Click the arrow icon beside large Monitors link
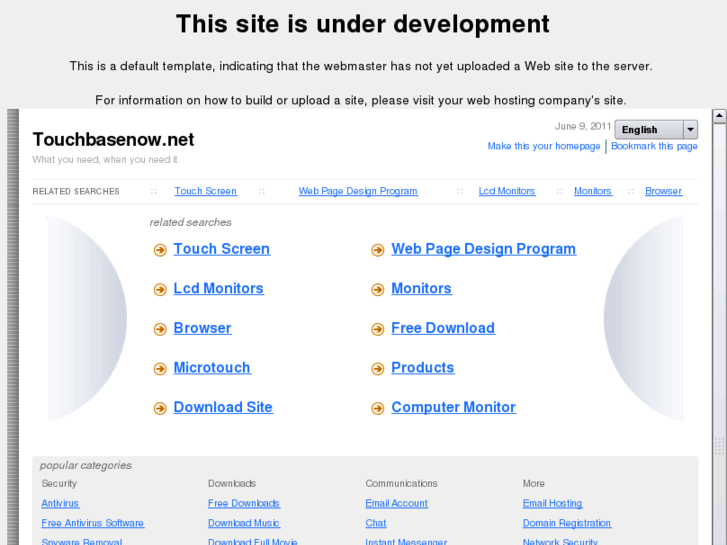The width and height of the screenshot is (727, 545). [x=378, y=290]
